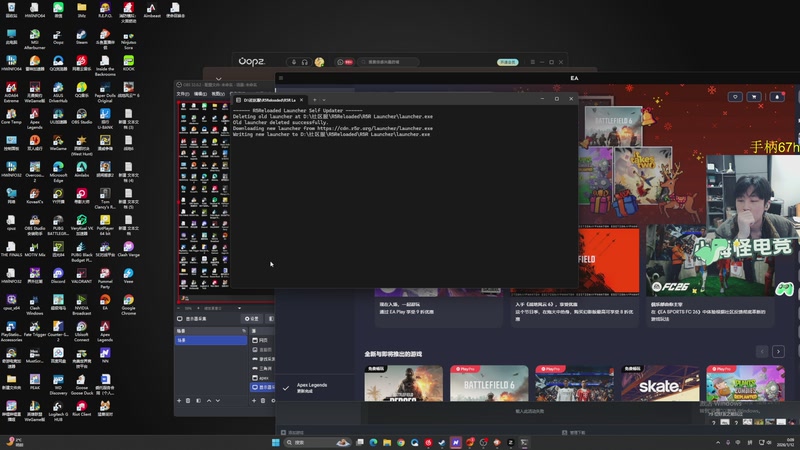The height and width of the screenshot is (450, 800).
Task: Open the 视图 menu in OBS
Action: coord(218,94)
